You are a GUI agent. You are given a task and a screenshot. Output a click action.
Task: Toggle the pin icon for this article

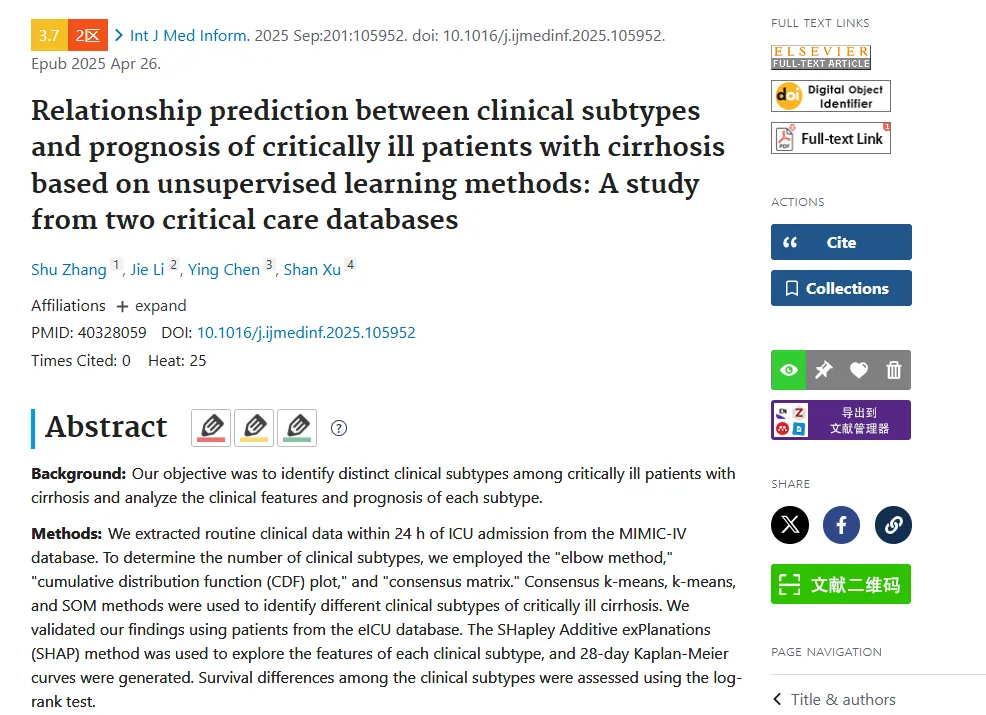pos(823,370)
